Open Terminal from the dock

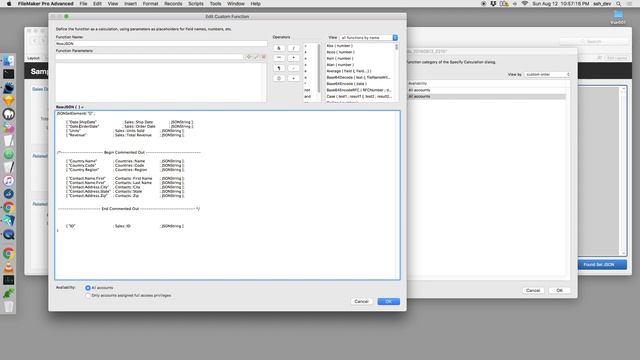[x=9, y=74]
